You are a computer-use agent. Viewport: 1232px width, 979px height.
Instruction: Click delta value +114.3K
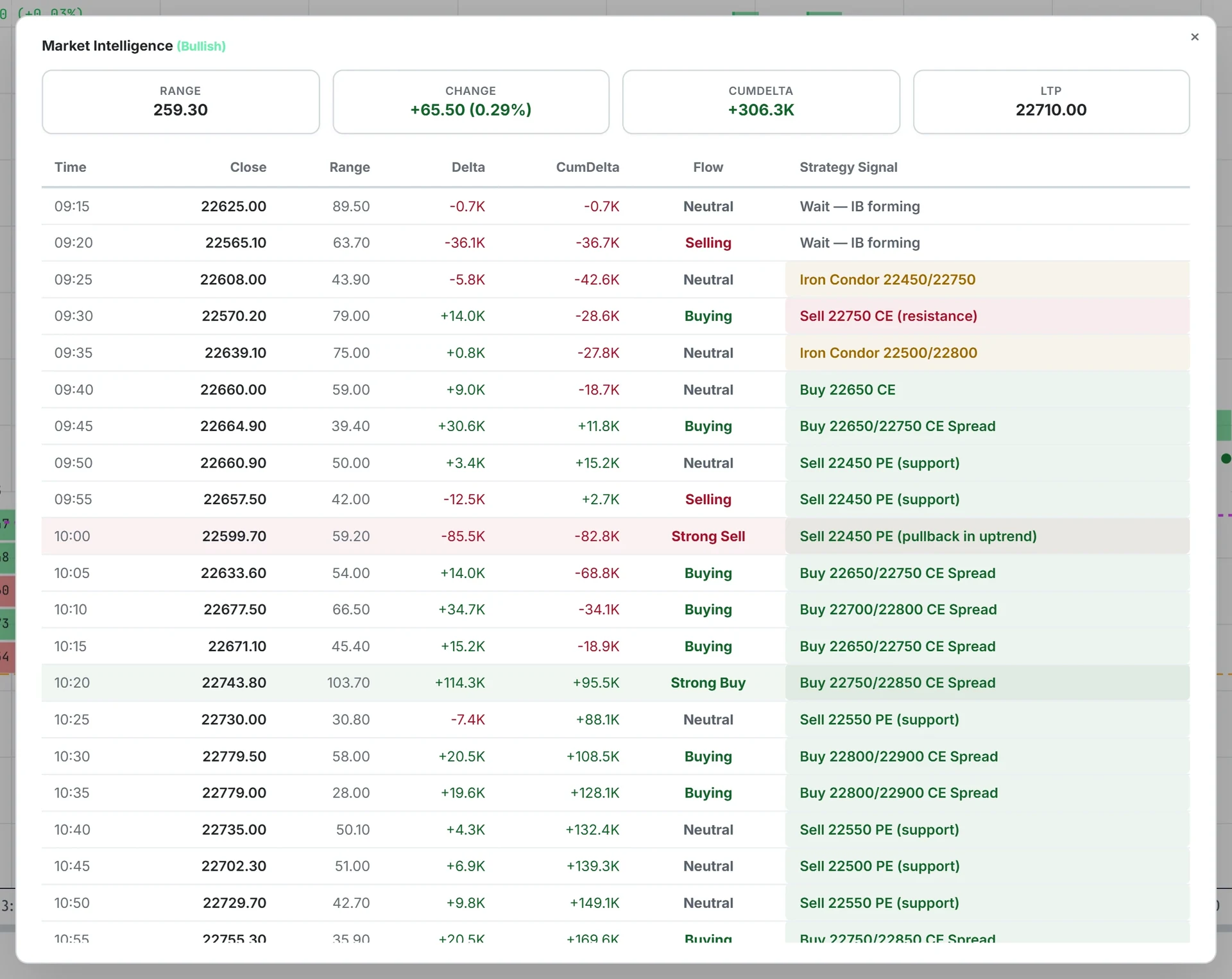click(460, 683)
